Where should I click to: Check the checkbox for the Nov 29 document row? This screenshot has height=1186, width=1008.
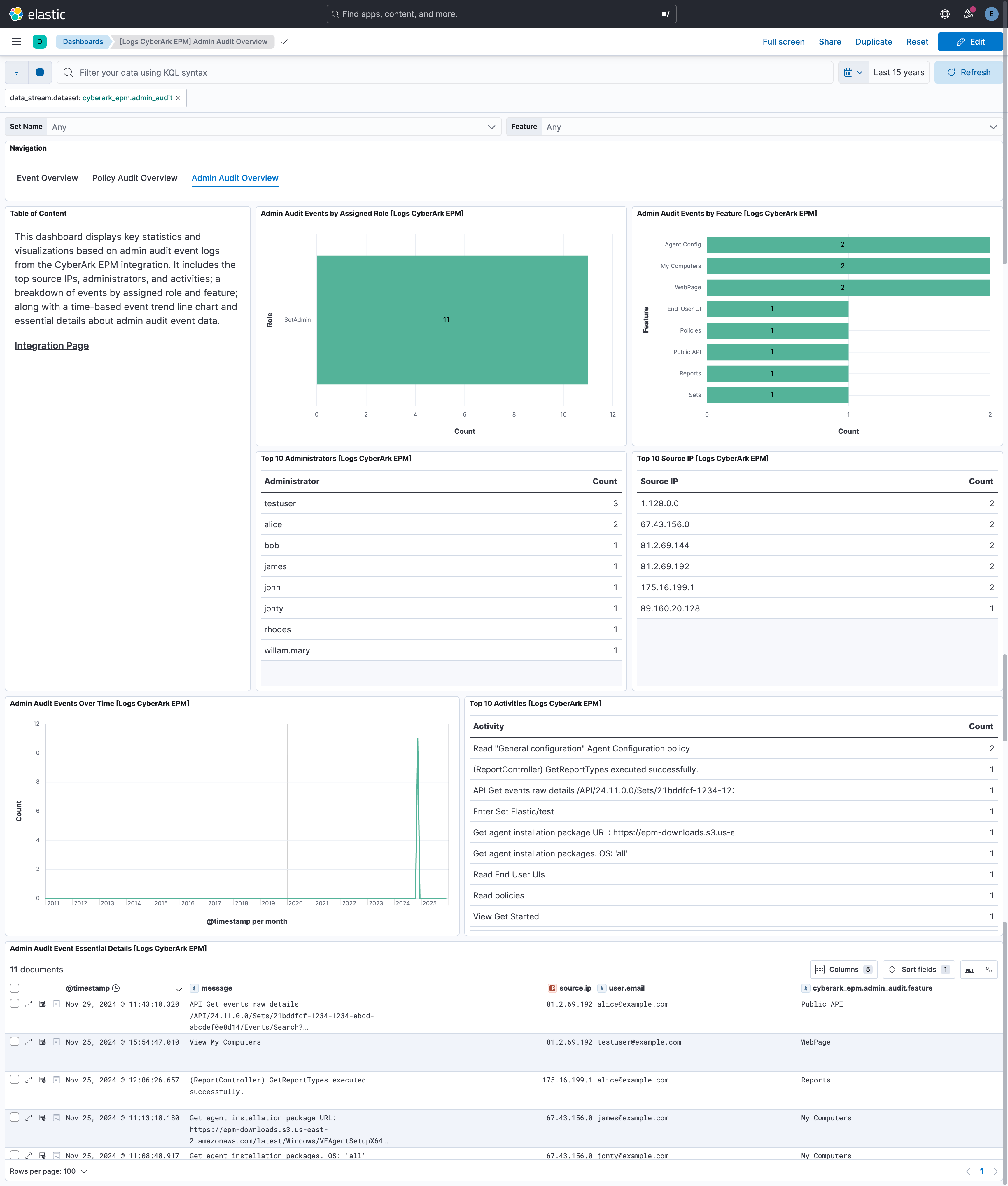(14, 1004)
